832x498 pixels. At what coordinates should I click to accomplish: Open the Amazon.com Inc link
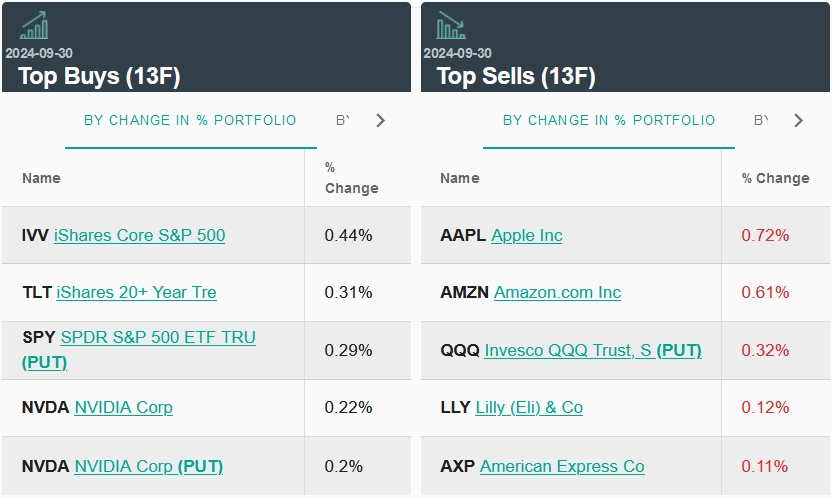click(x=557, y=293)
